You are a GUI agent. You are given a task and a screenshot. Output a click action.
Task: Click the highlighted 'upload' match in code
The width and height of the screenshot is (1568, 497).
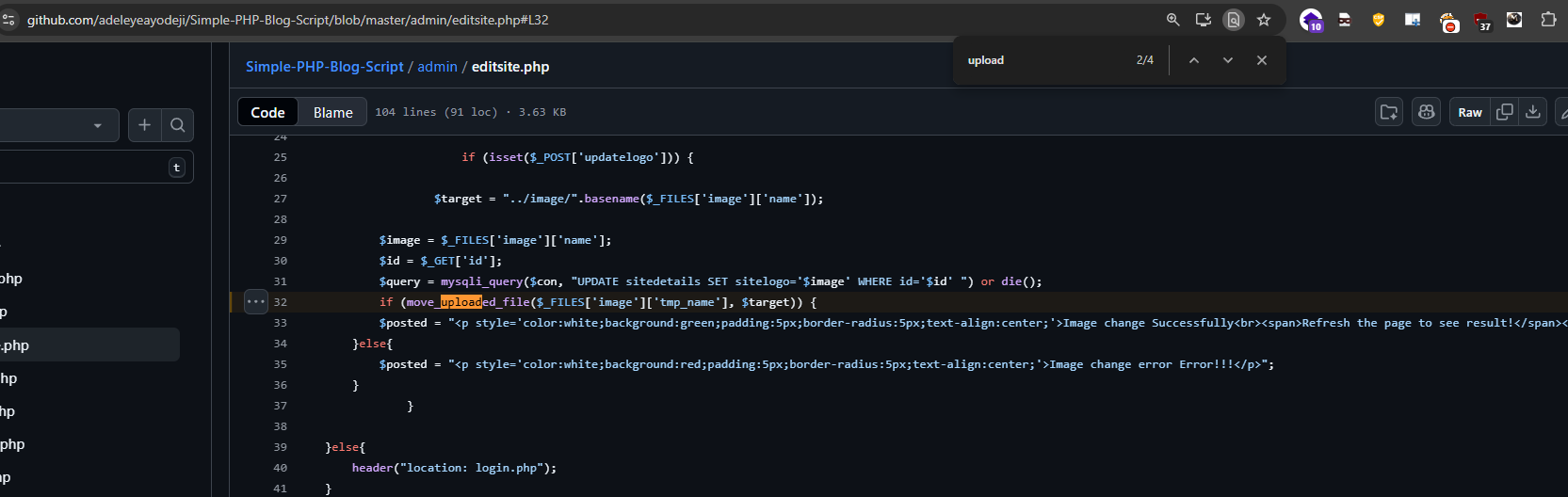(x=461, y=302)
